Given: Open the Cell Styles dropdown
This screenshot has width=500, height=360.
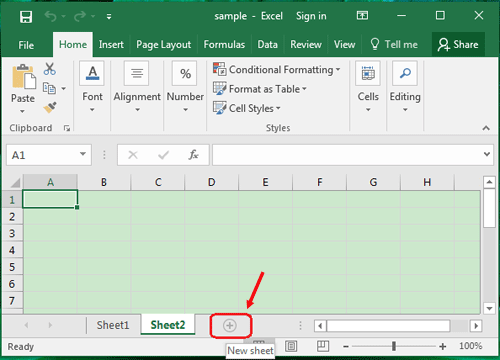Looking at the screenshot, I should 247,108.
